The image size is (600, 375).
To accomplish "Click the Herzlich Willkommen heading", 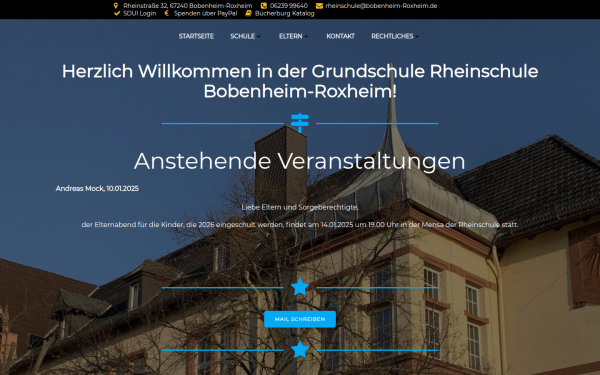I will (x=300, y=81).
